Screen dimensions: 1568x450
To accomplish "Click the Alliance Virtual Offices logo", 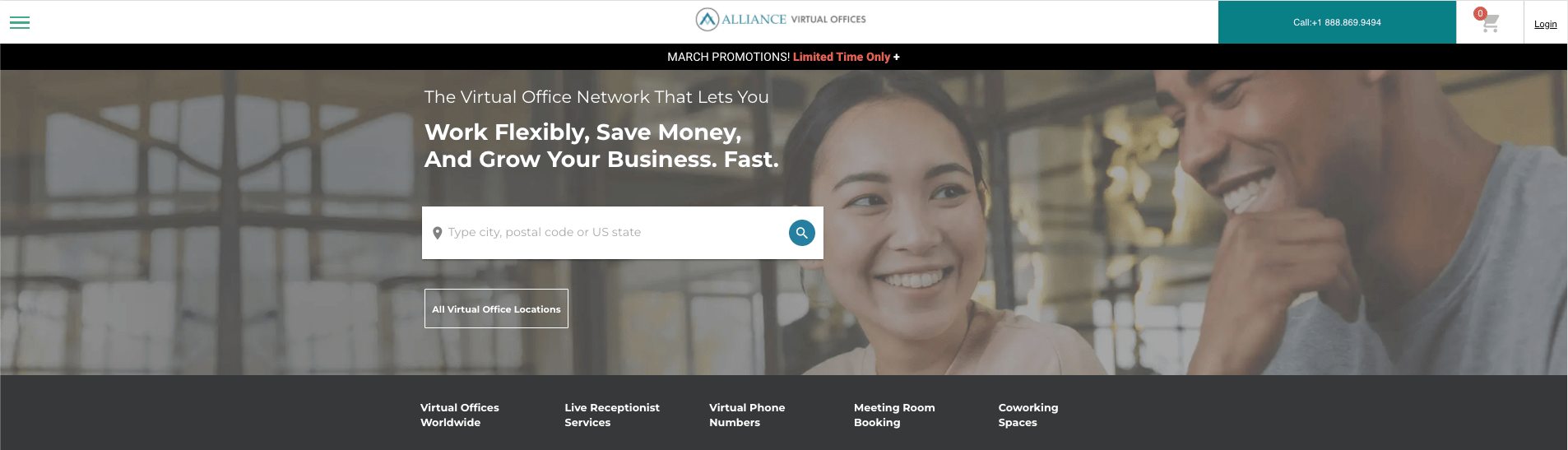I will [x=781, y=19].
